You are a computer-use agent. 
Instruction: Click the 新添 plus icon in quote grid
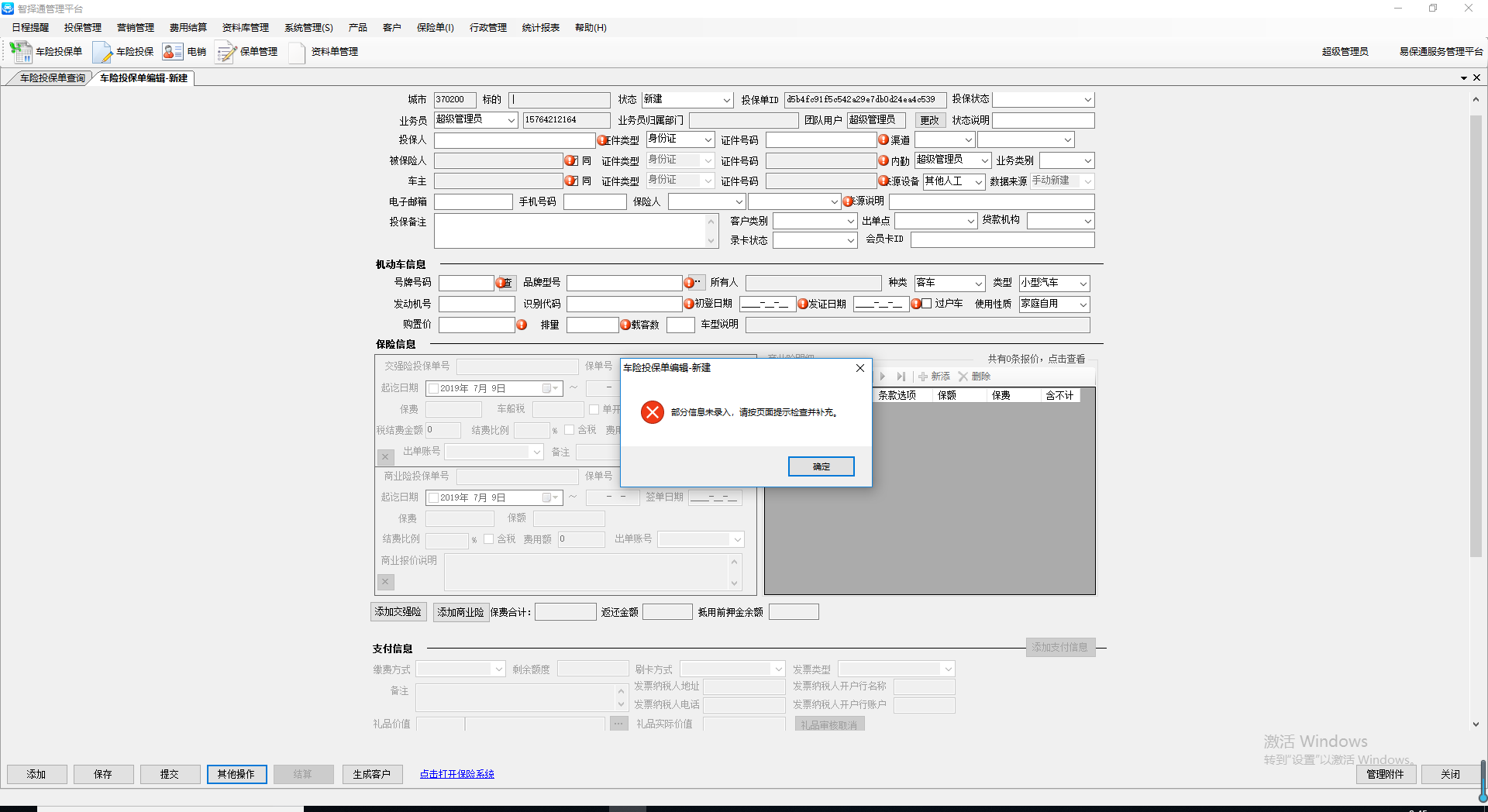923,377
